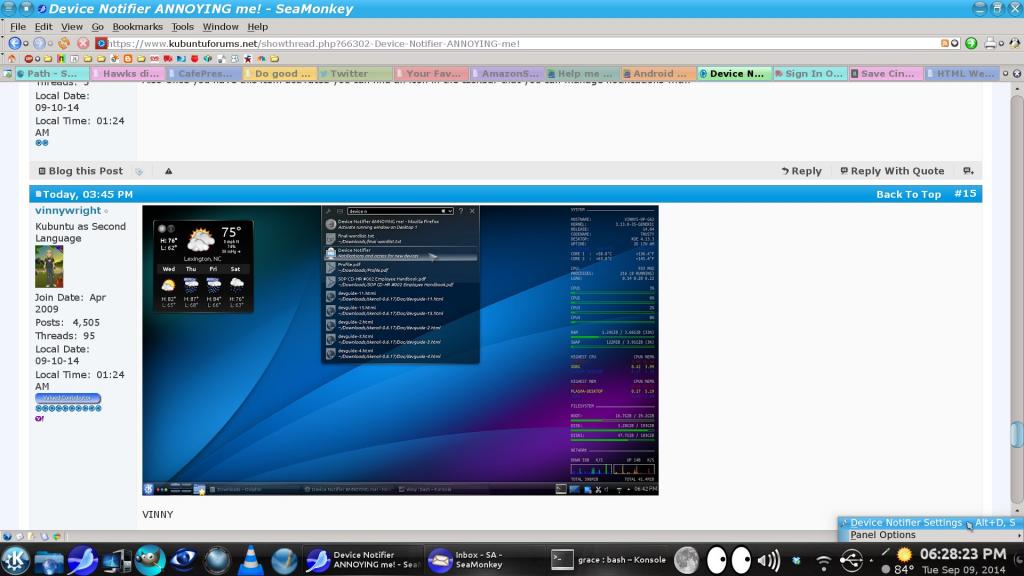Select Device Notifier Settings menu entry
1024x576 pixels.
click(906, 523)
